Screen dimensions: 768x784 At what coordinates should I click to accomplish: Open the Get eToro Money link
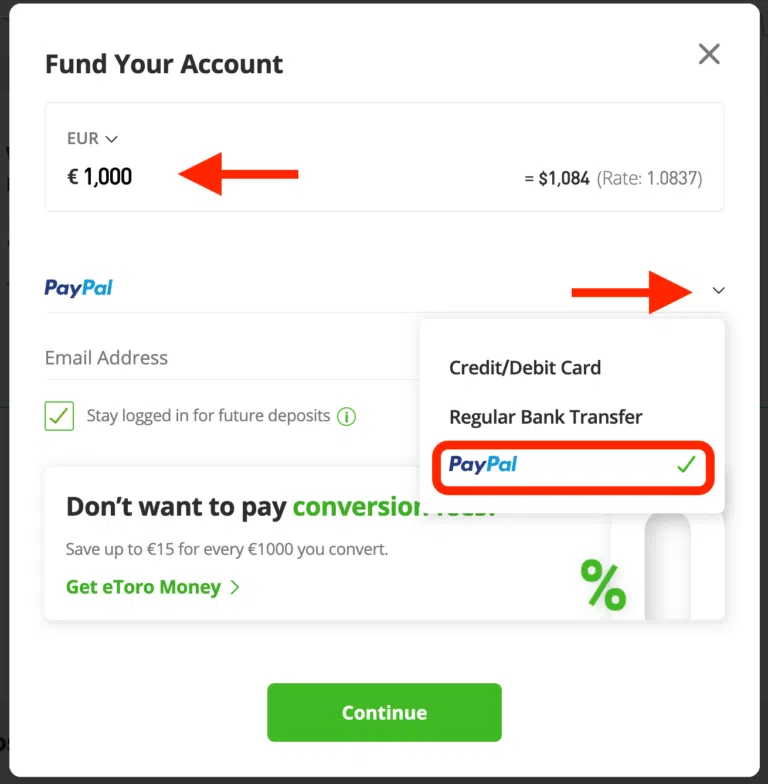click(144, 587)
